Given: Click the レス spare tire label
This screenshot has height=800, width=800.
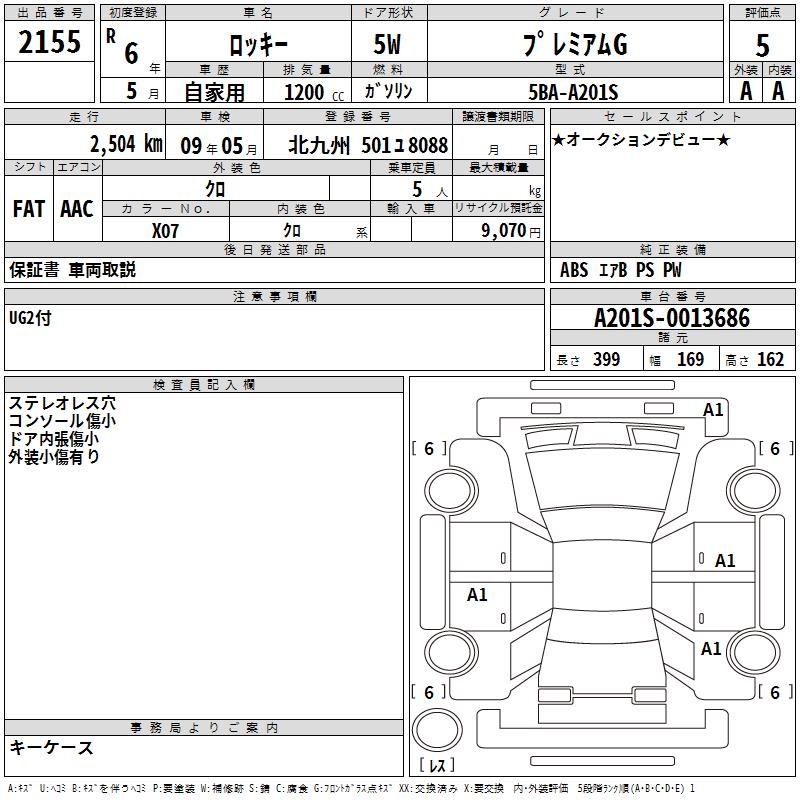Looking at the screenshot, I should pos(437,765).
